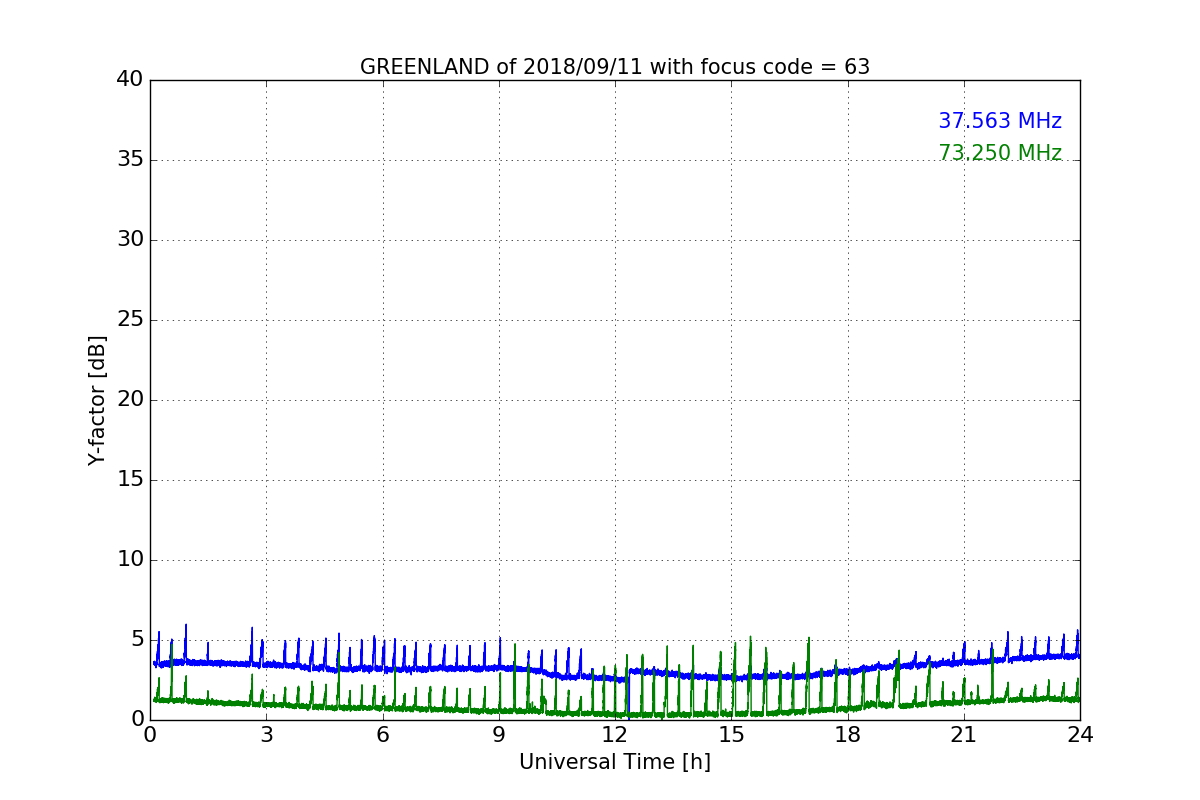
Task: Click the Universal Time [h] axis label
Action: click(615, 762)
